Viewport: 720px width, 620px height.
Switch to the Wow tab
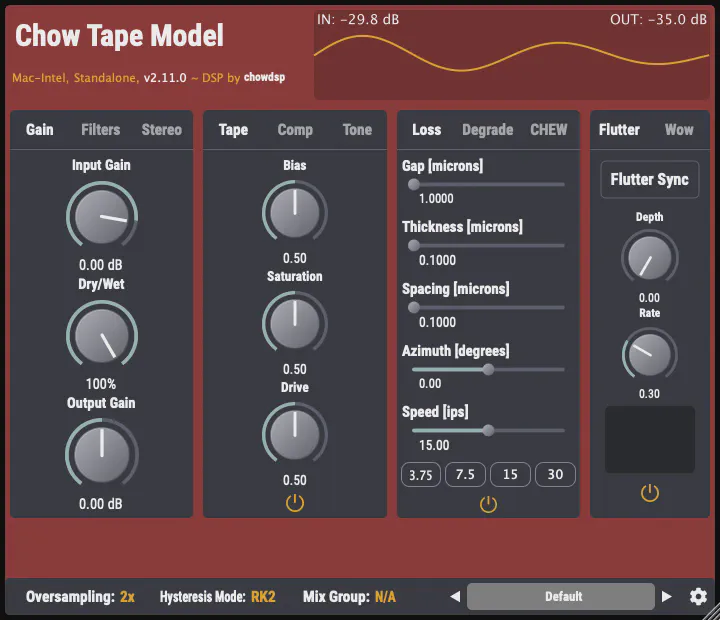click(x=679, y=130)
